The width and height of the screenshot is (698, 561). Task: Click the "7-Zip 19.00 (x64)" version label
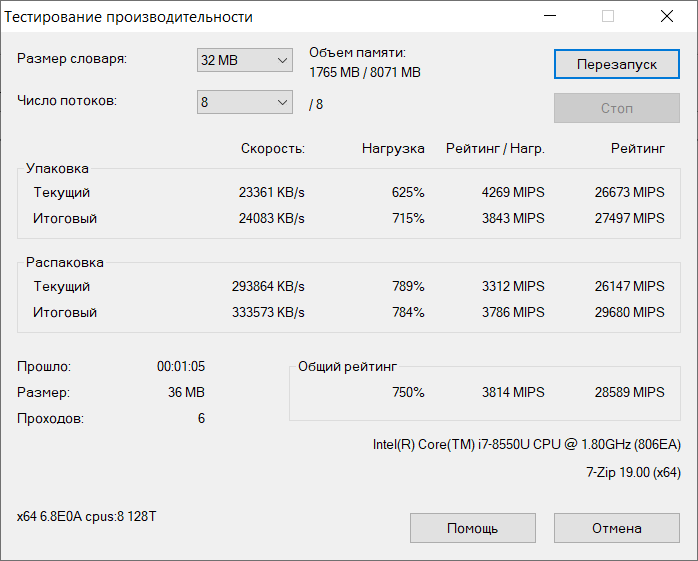click(633, 472)
